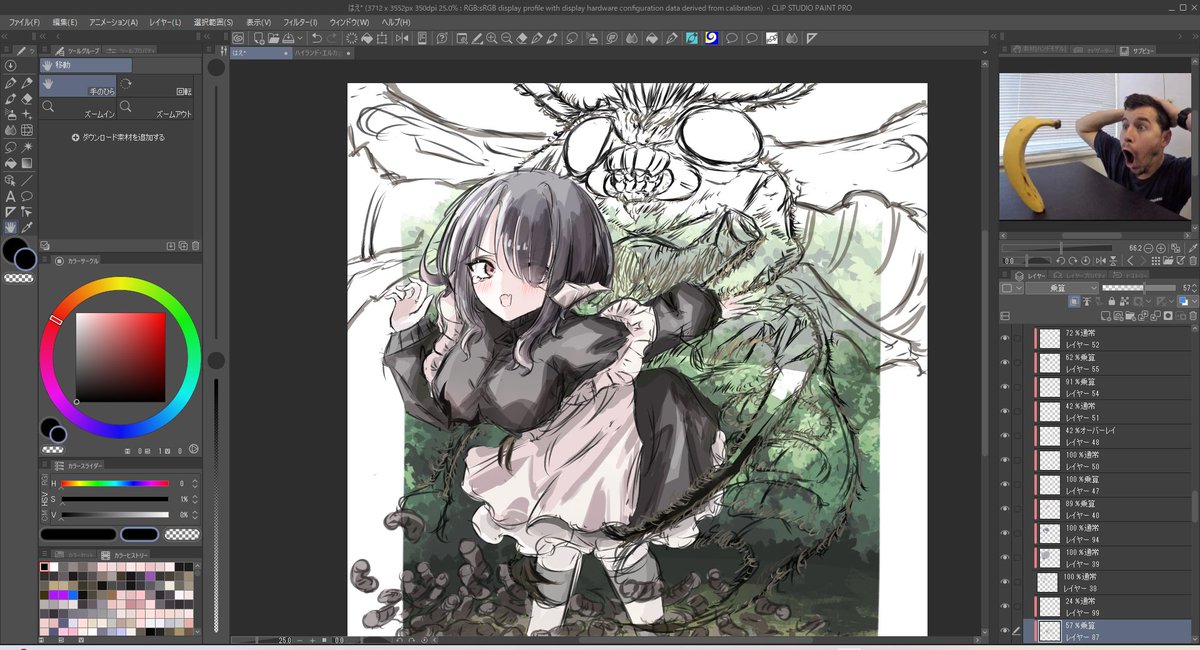Open the blending mode 乗算 dropdown

1062,288
